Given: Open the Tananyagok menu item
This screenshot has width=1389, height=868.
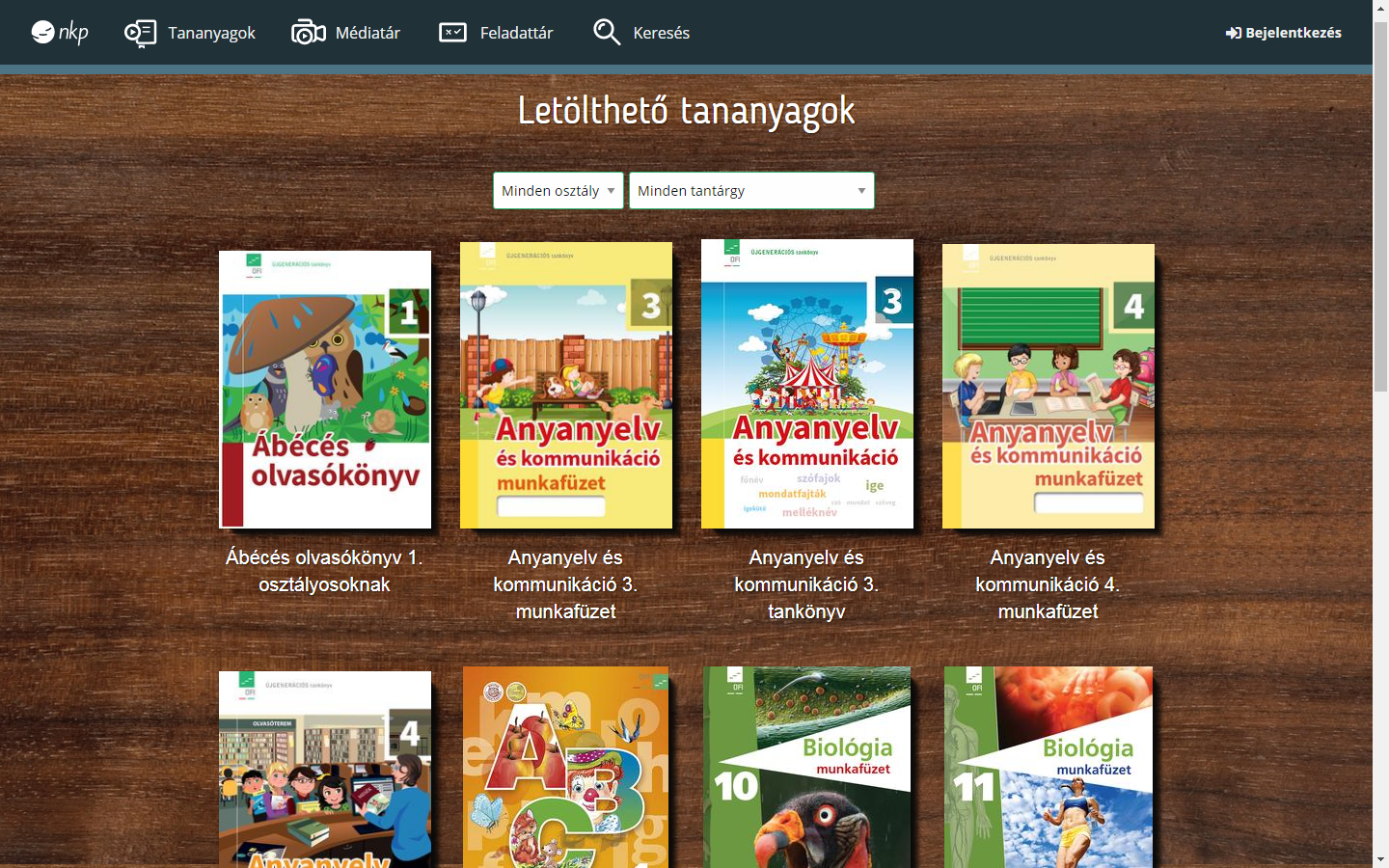Looking at the screenshot, I should coord(211,33).
